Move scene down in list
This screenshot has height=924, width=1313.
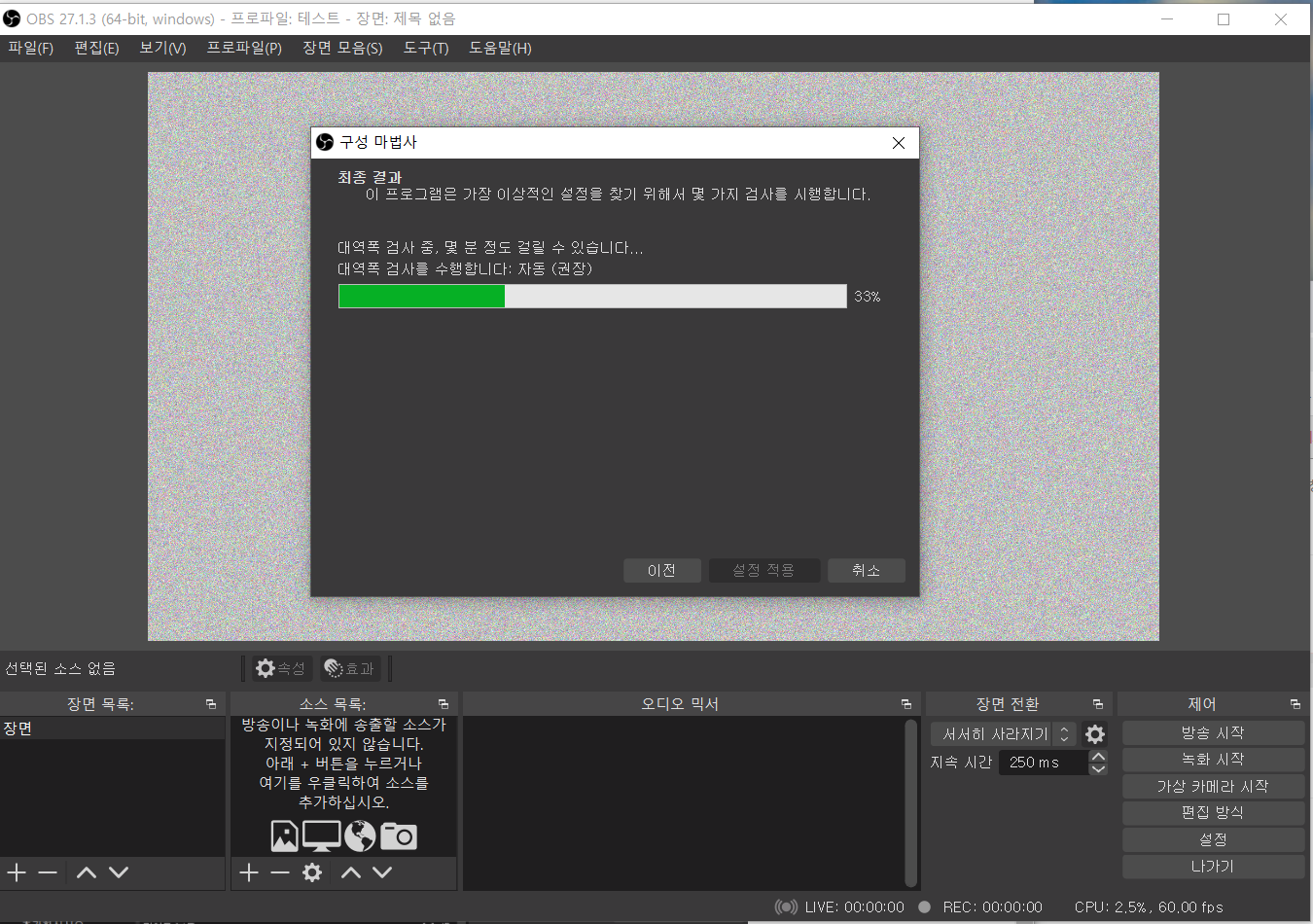tap(119, 872)
